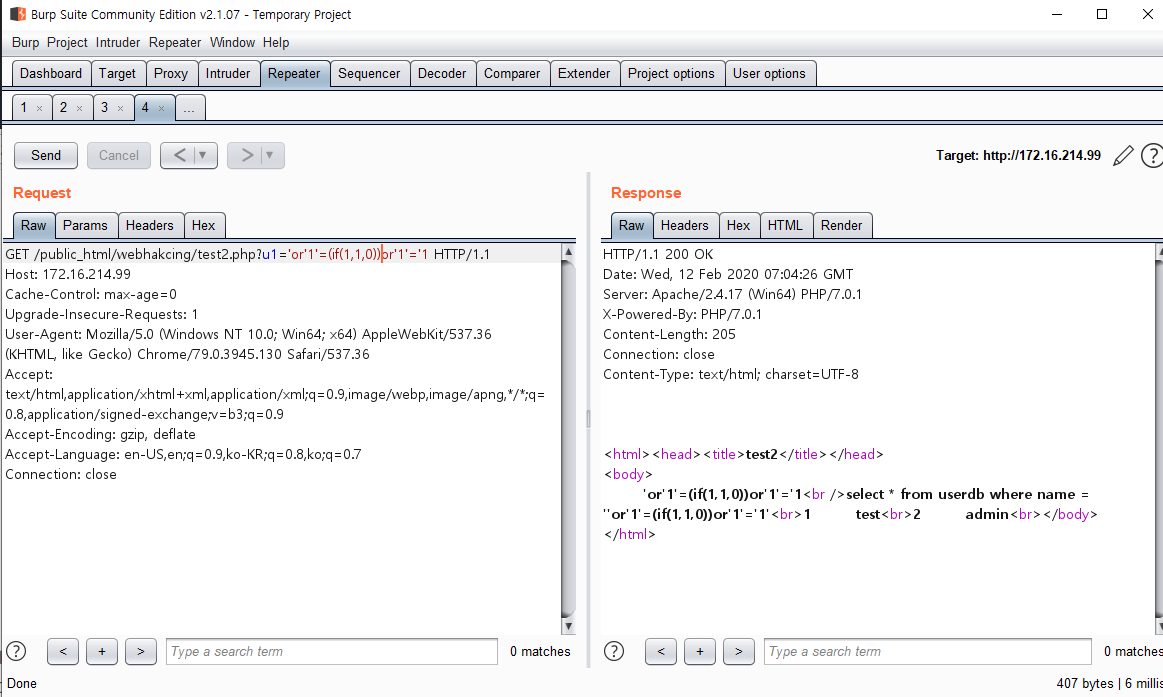Click the pencil icon to edit target

(1123, 156)
